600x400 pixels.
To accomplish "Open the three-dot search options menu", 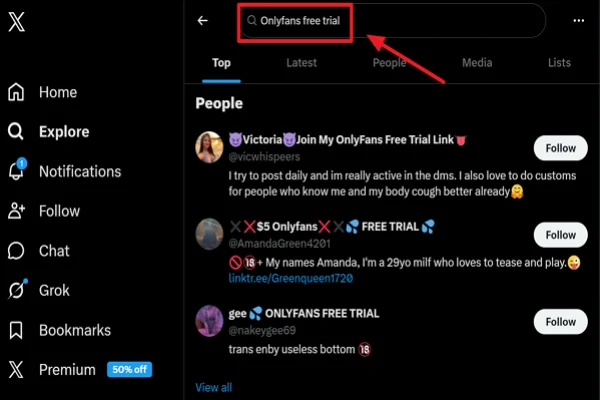I will tap(578, 20).
